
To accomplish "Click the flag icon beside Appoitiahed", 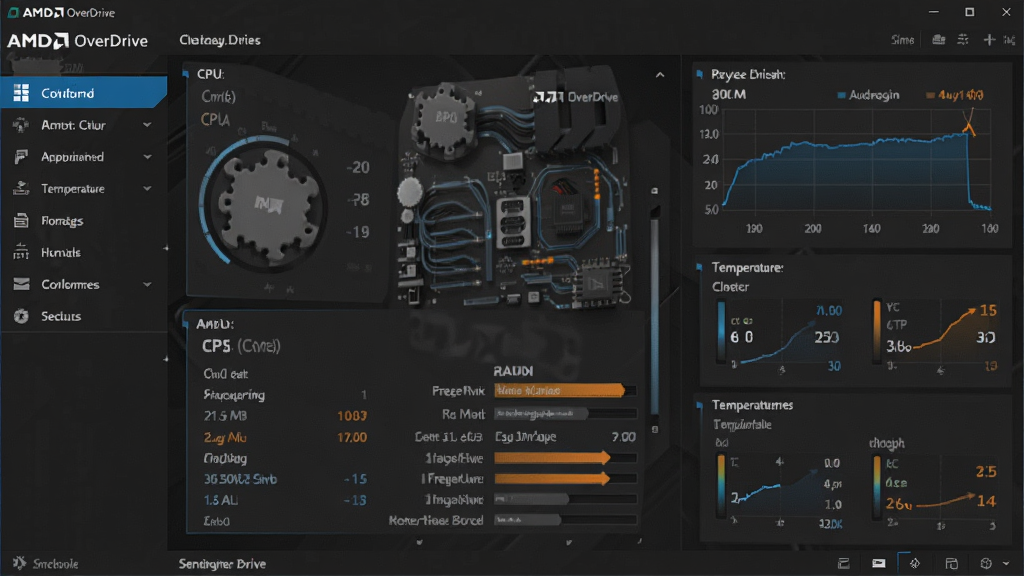I will (21, 157).
